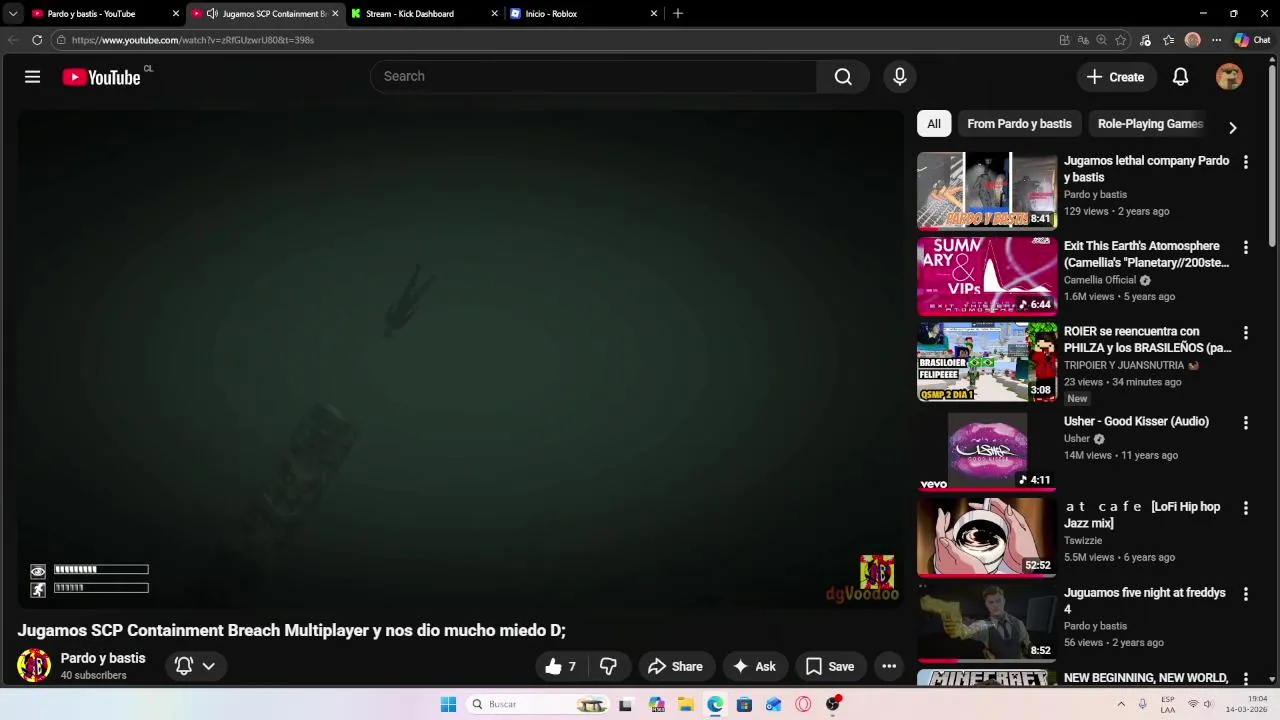Dislike the video with thumbs down
Image resolution: width=1280 pixels, height=720 pixels.
point(608,666)
